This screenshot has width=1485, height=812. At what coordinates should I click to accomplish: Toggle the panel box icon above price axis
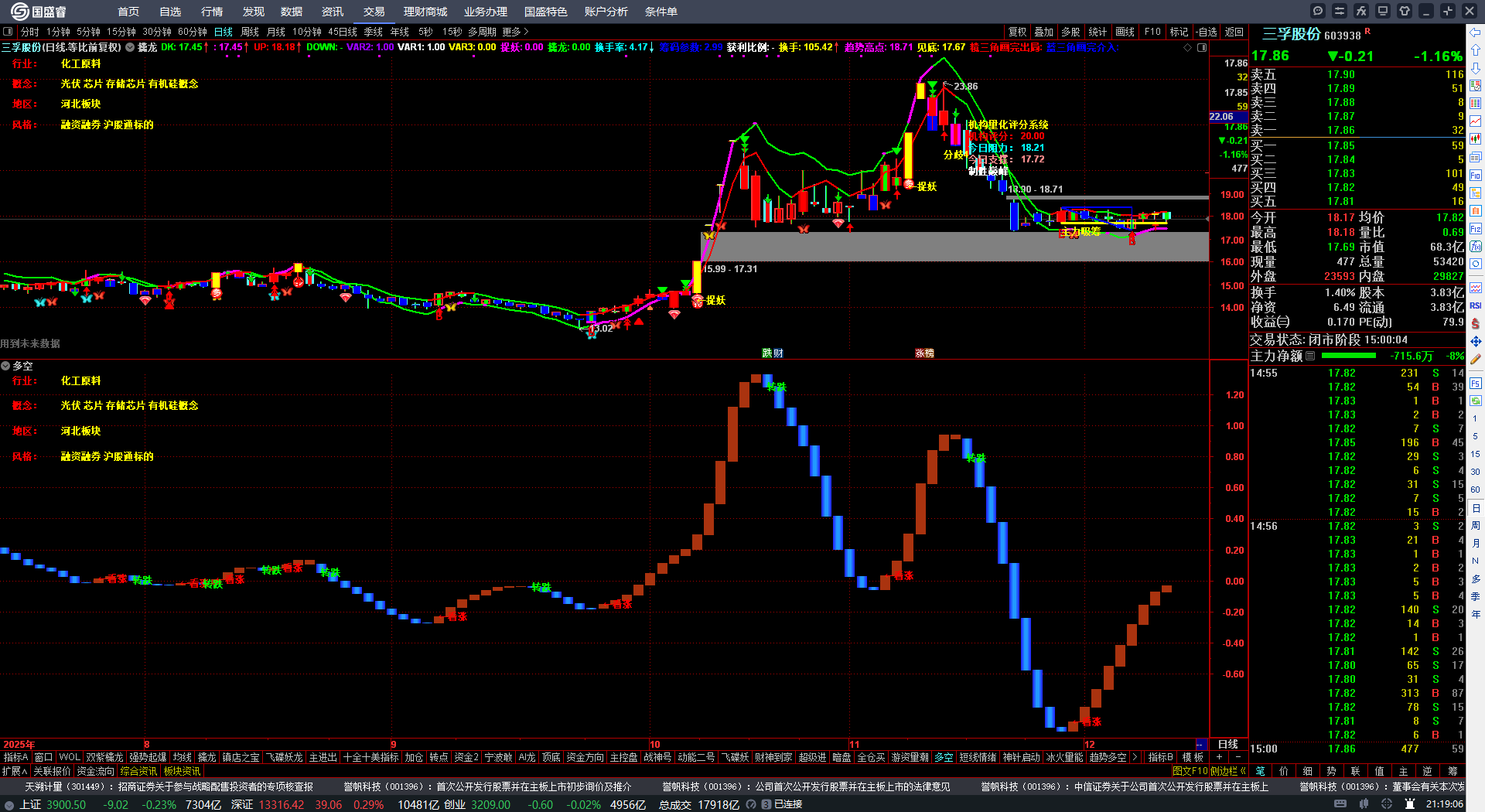click(x=1202, y=47)
